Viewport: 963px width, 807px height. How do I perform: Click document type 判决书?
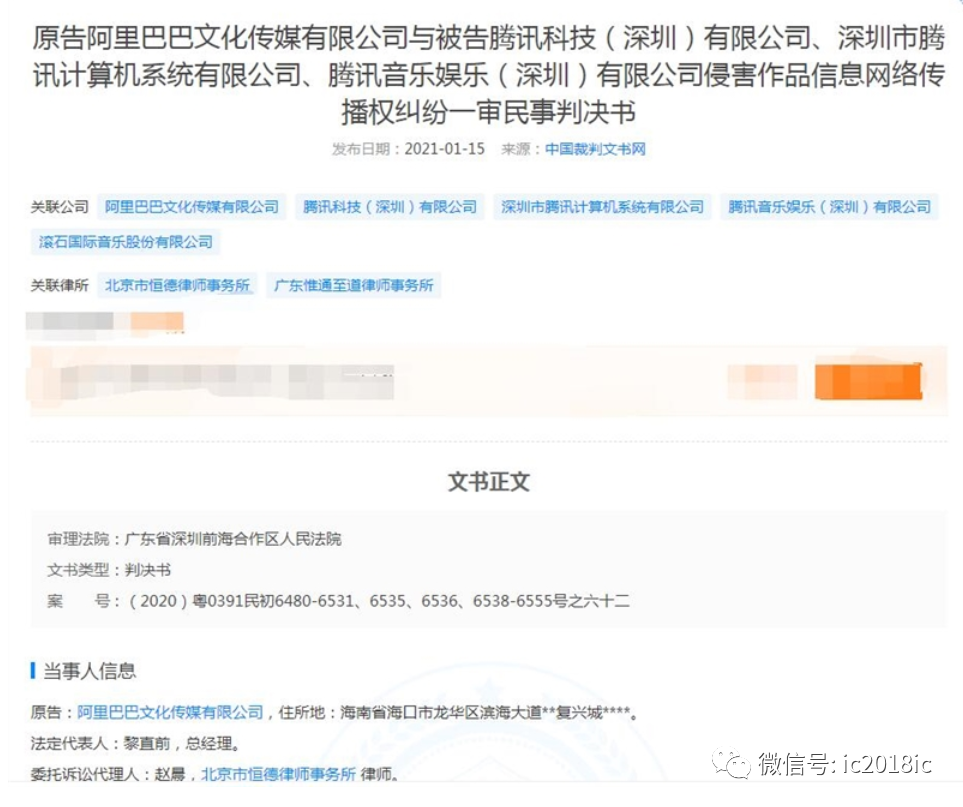point(147,570)
